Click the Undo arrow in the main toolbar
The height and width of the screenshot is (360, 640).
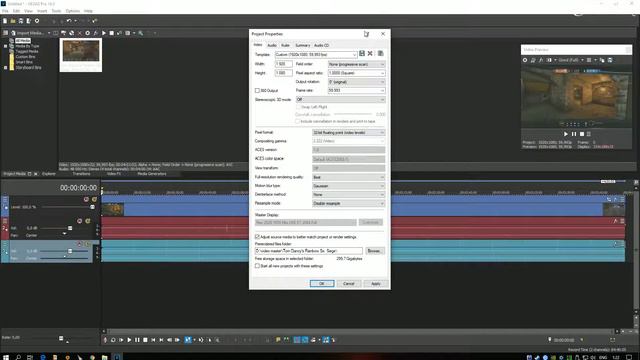[x=69, y=21]
